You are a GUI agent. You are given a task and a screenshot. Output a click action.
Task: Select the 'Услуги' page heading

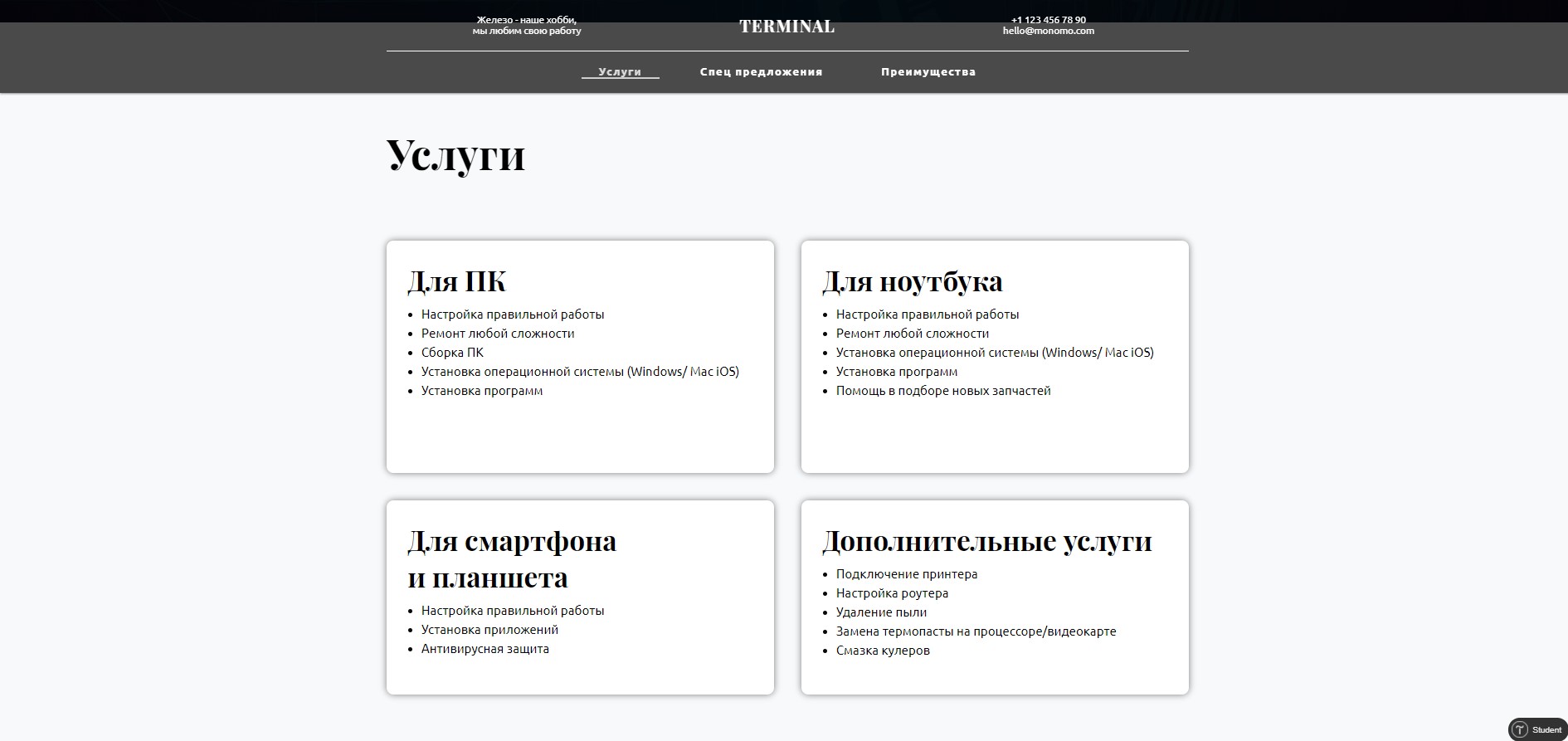click(455, 155)
